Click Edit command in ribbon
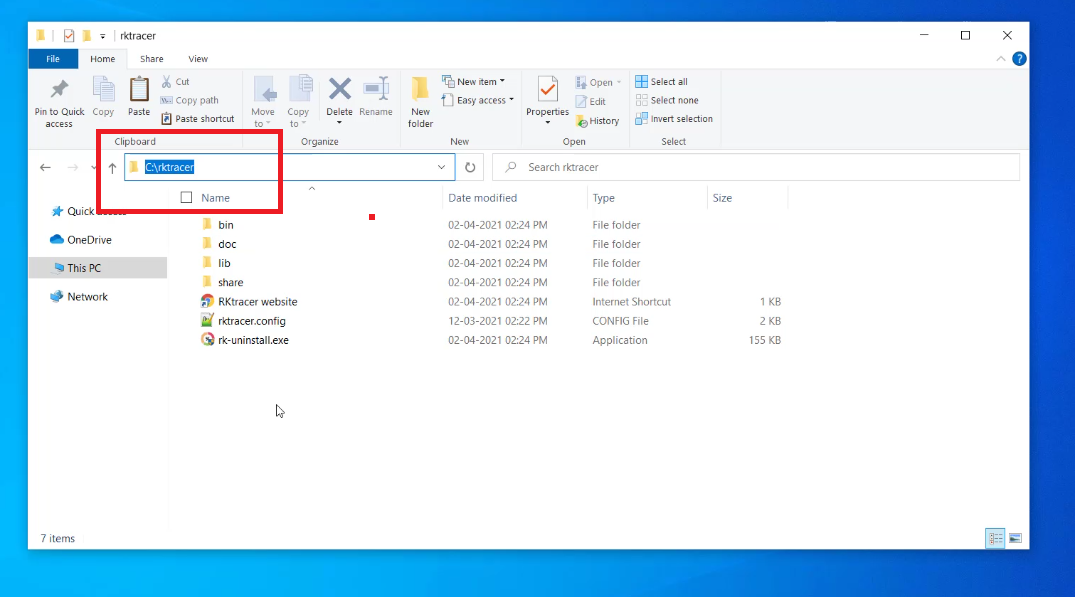Viewport: 1075px width, 597px height. [x=590, y=101]
